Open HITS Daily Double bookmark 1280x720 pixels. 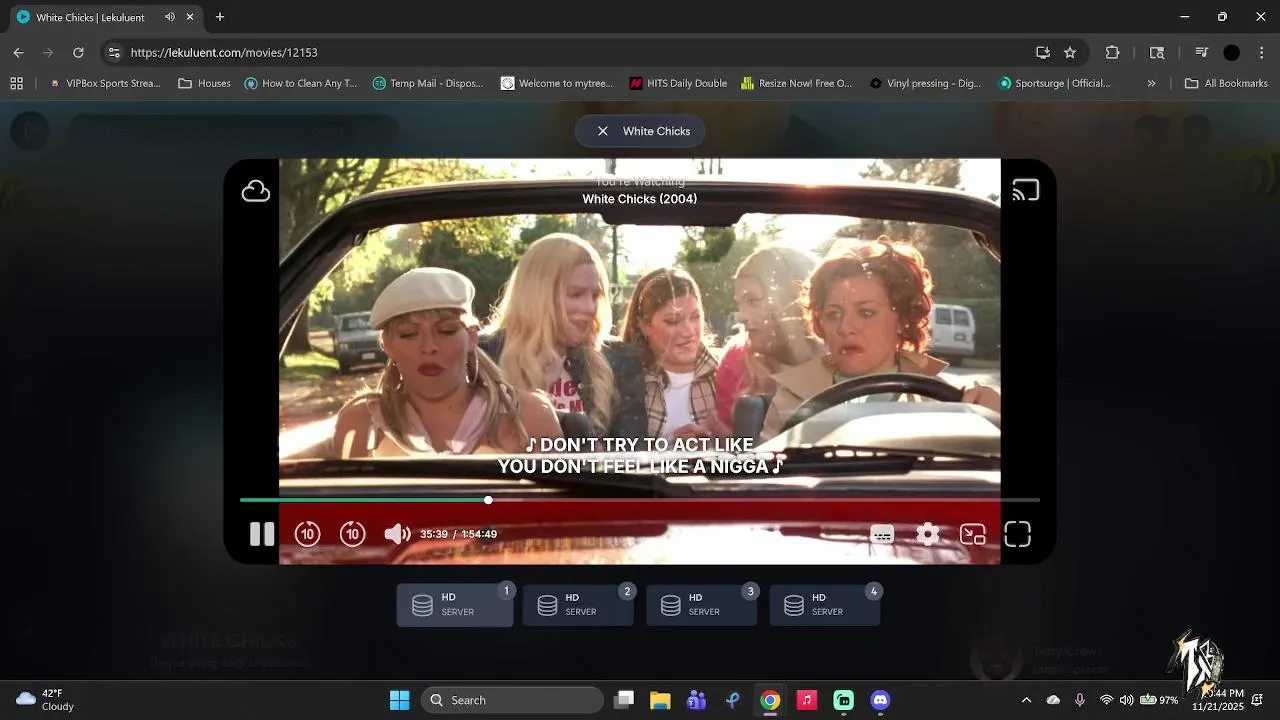678,83
